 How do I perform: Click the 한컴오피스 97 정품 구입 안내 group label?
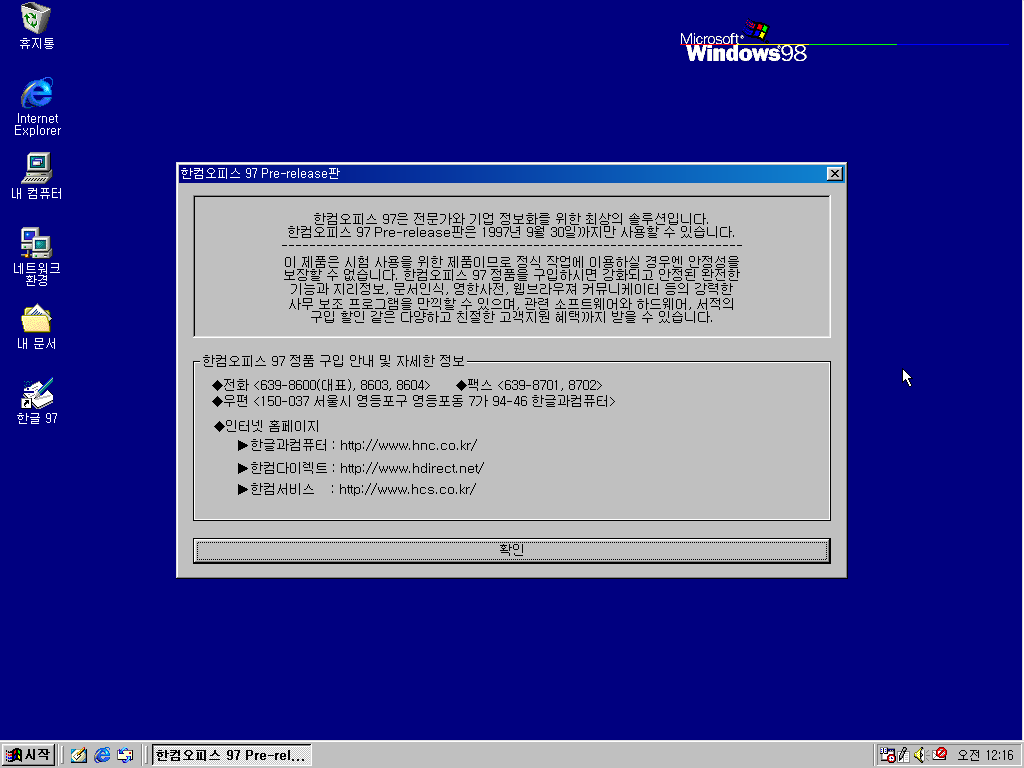[333, 361]
